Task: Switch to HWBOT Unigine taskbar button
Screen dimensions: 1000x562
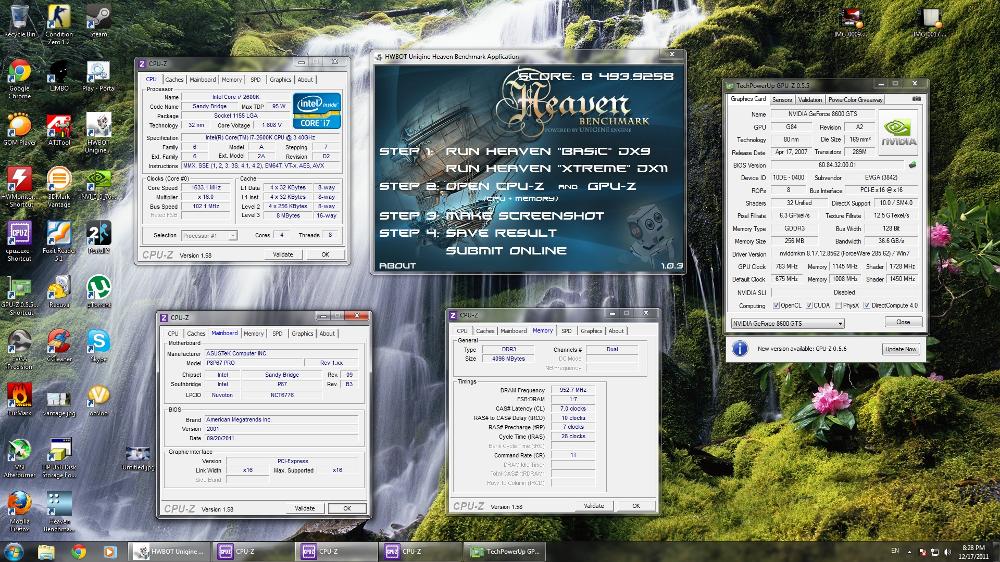Action: pos(170,552)
